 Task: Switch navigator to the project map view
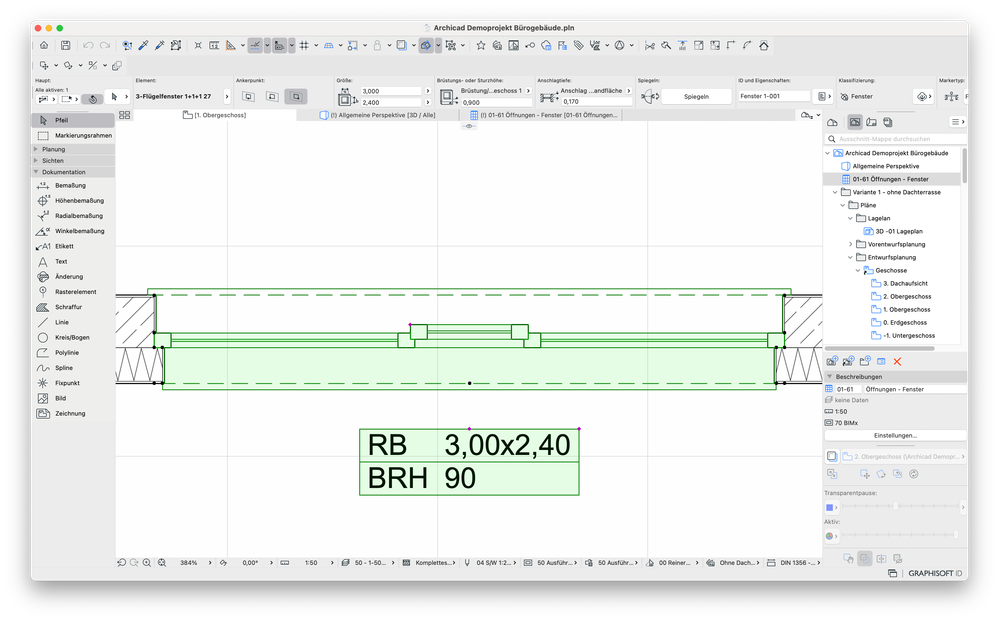coord(832,122)
